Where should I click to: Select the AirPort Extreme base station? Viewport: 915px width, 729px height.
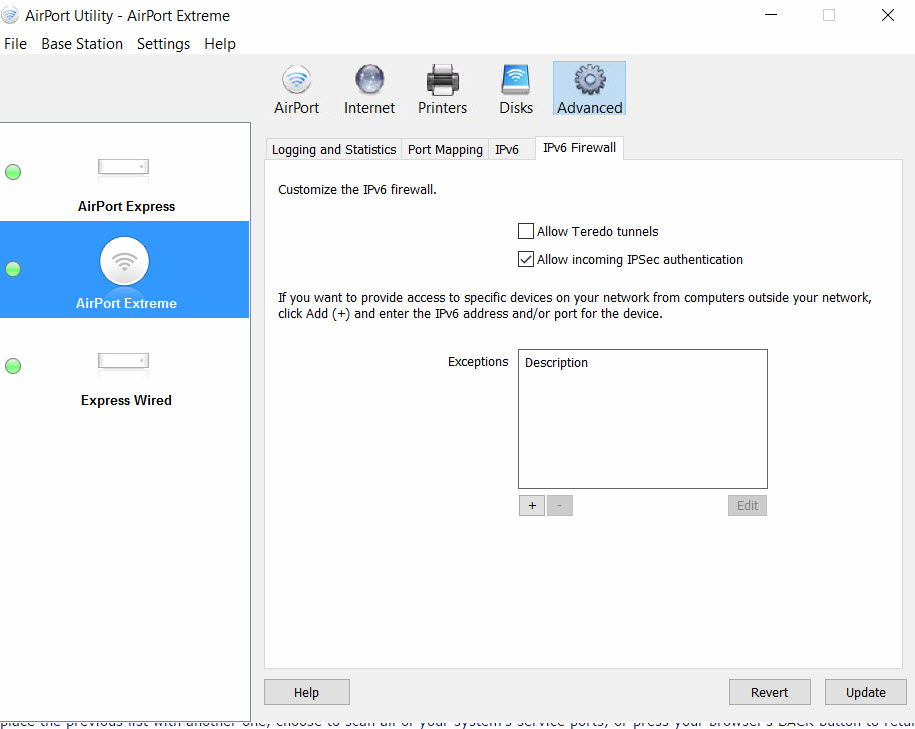[x=125, y=270]
